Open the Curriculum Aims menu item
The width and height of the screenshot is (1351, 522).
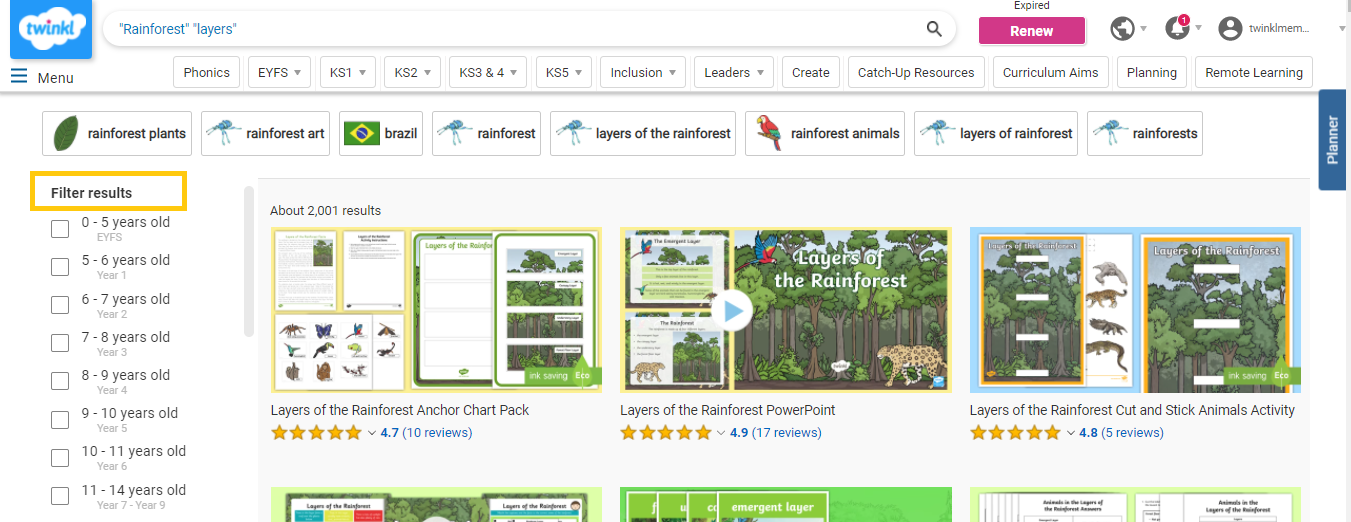[x=1050, y=73]
